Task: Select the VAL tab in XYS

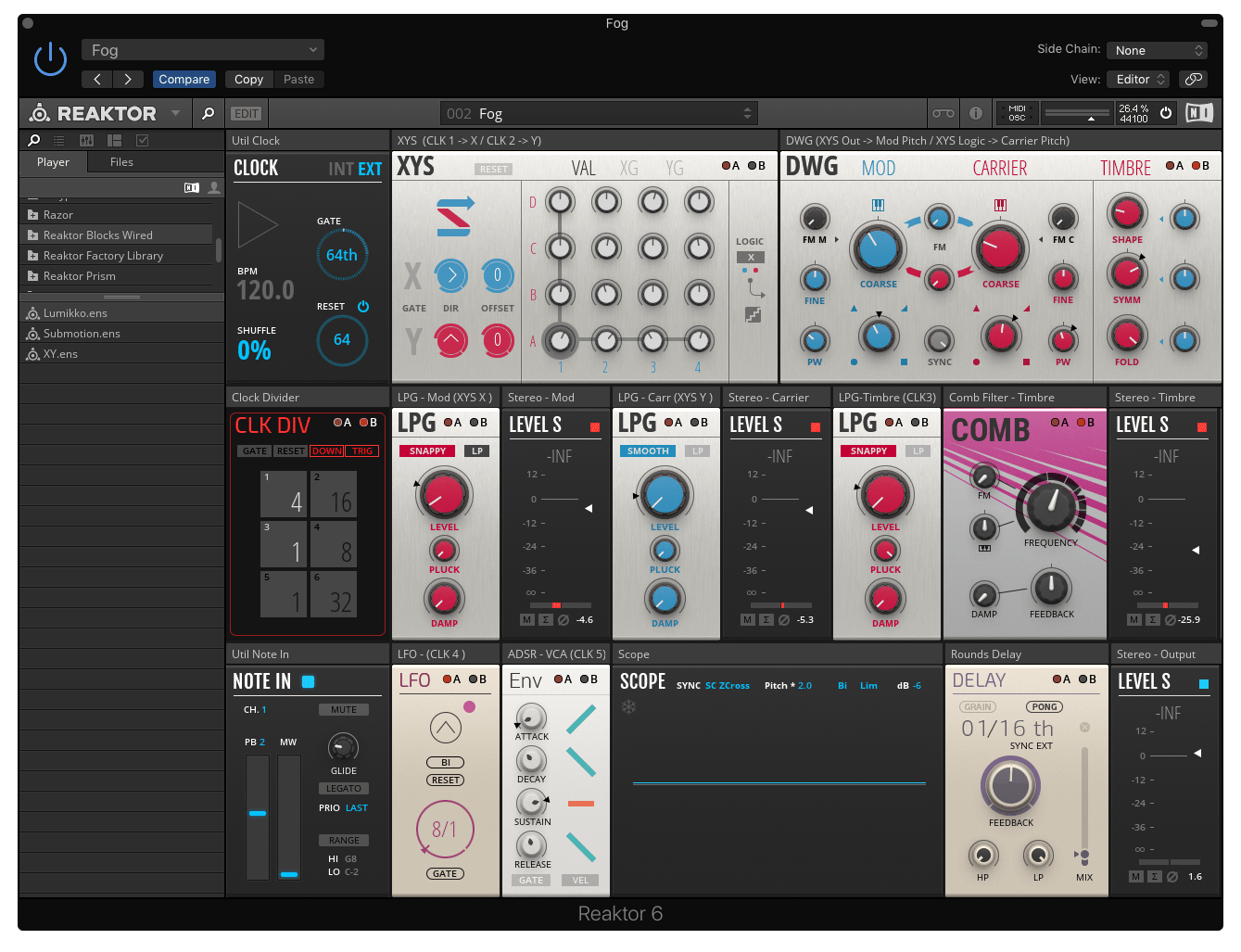Action: click(584, 169)
